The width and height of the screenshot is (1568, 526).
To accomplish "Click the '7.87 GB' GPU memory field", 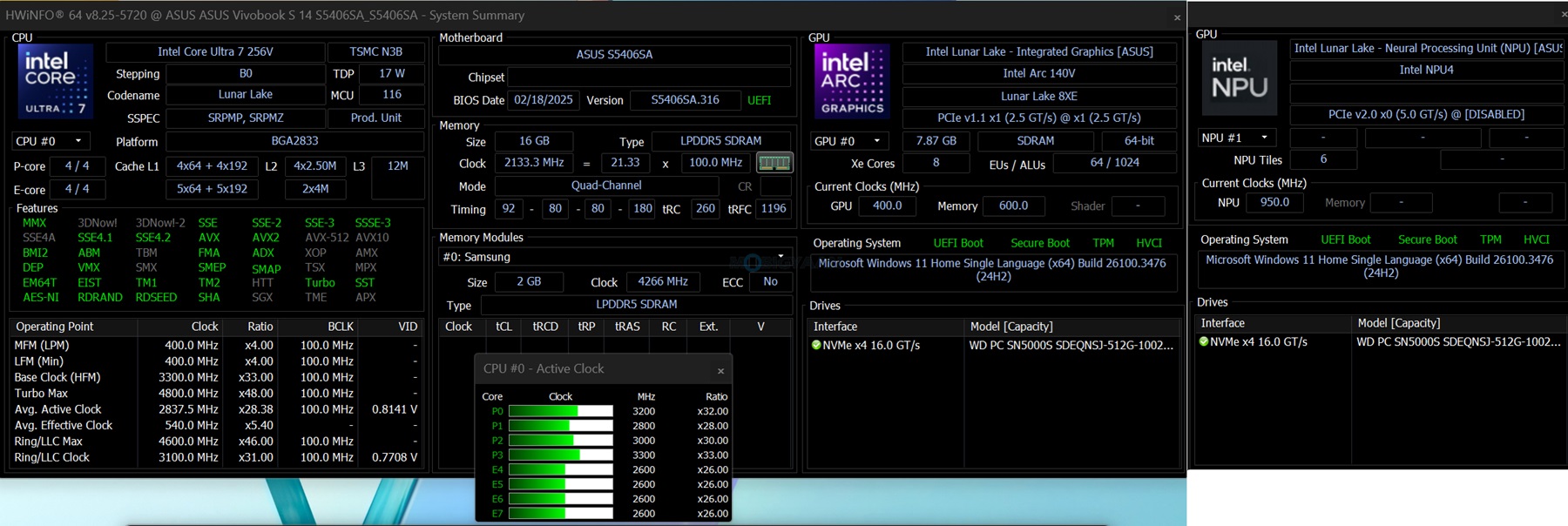I will pyautogui.click(x=936, y=141).
